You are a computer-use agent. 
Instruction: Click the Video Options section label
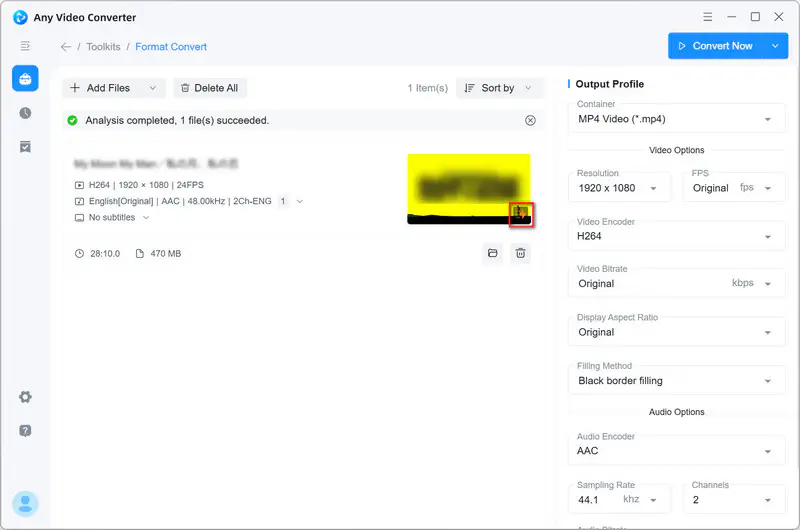[x=677, y=150]
